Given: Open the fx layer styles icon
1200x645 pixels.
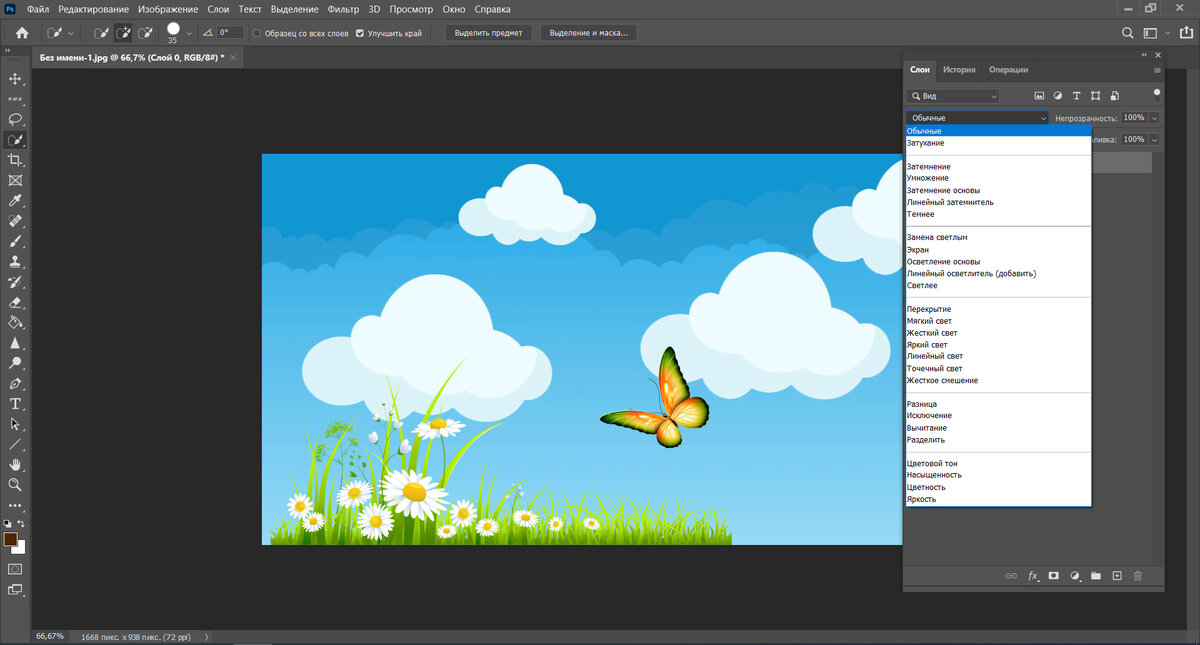Looking at the screenshot, I should pos(1033,576).
